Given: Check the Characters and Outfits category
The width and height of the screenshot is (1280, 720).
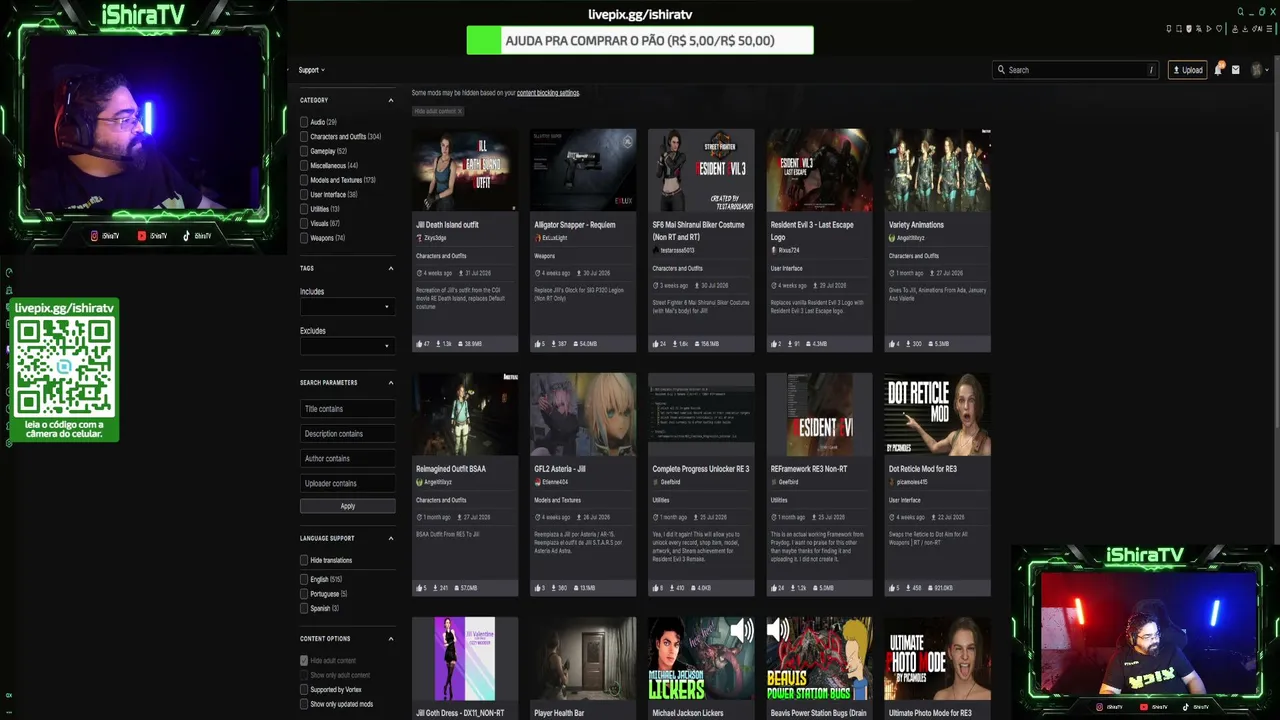Looking at the screenshot, I should click(304, 137).
